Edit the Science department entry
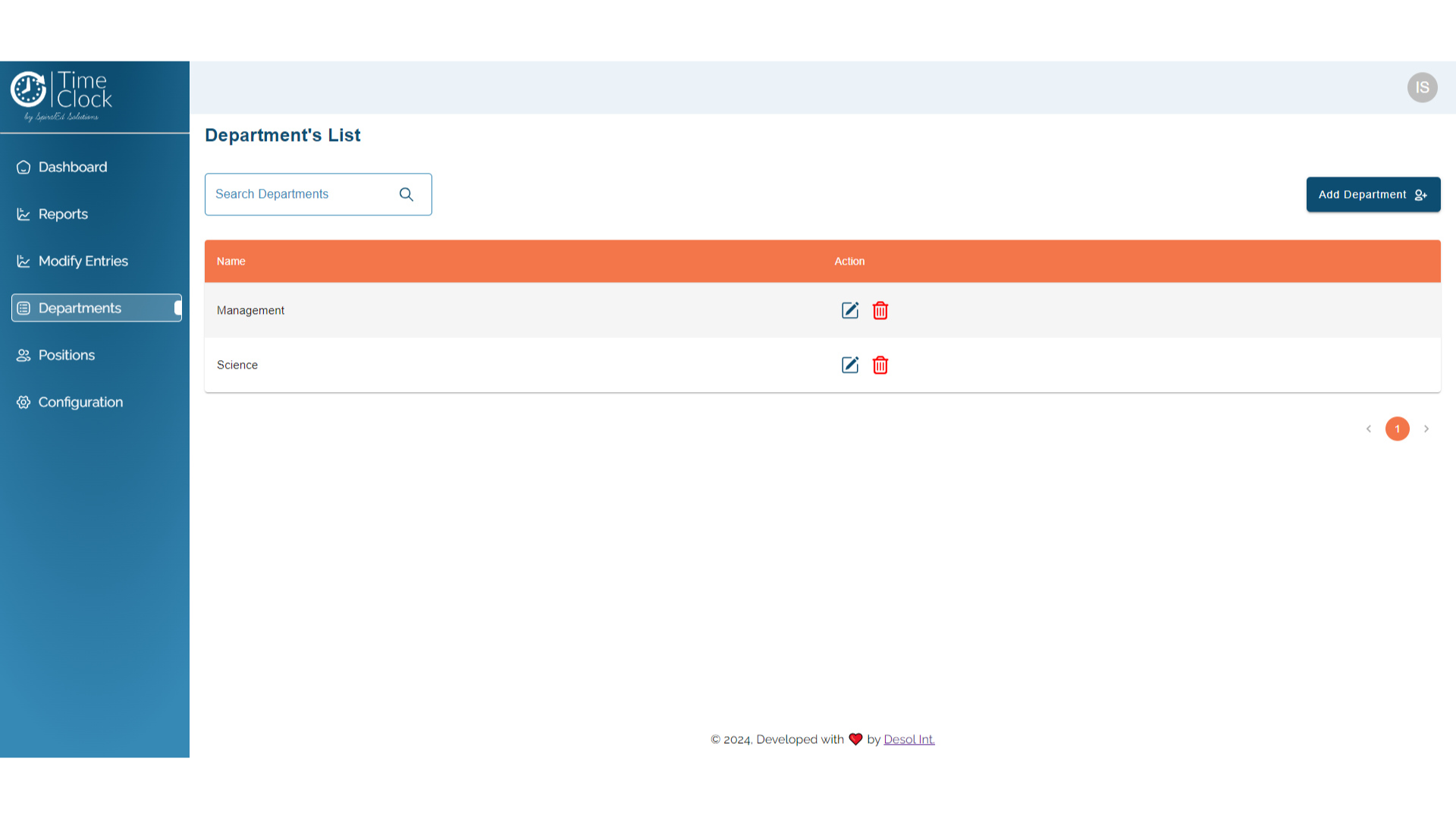Image resolution: width=1456 pixels, height=819 pixels. click(x=850, y=365)
